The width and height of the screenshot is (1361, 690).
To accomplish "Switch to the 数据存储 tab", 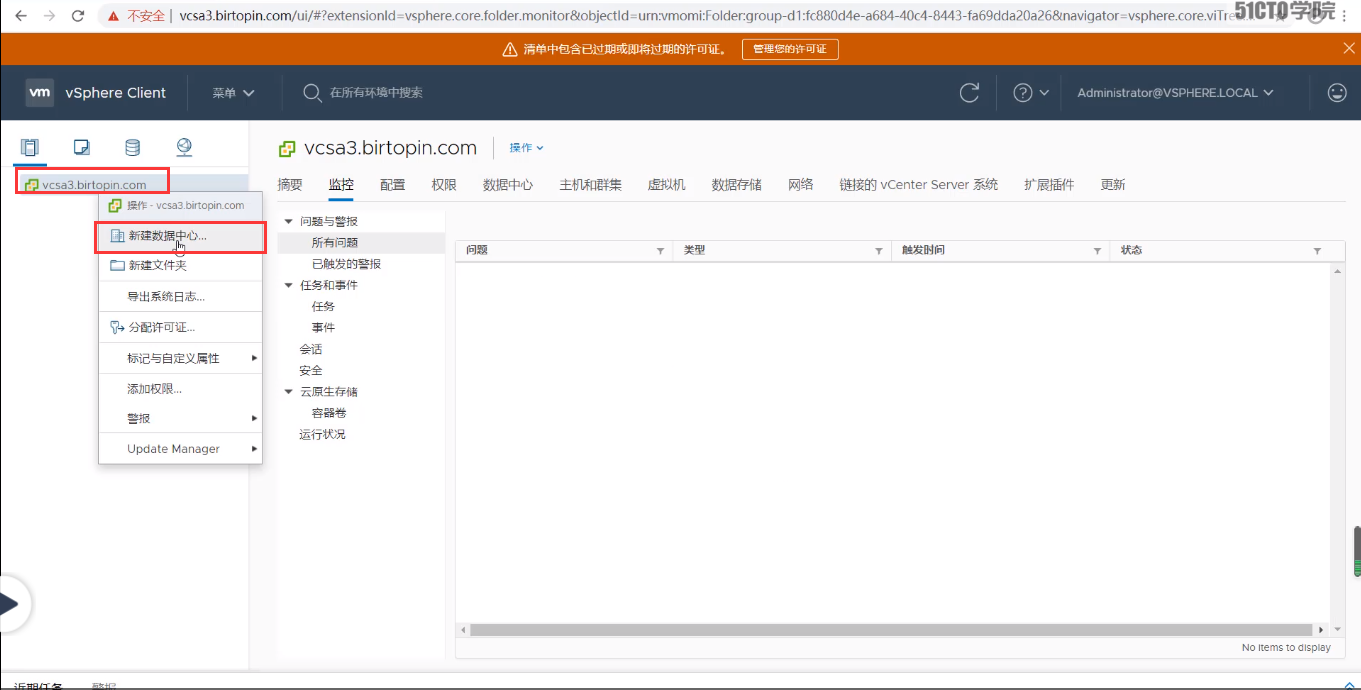I will click(737, 185).
